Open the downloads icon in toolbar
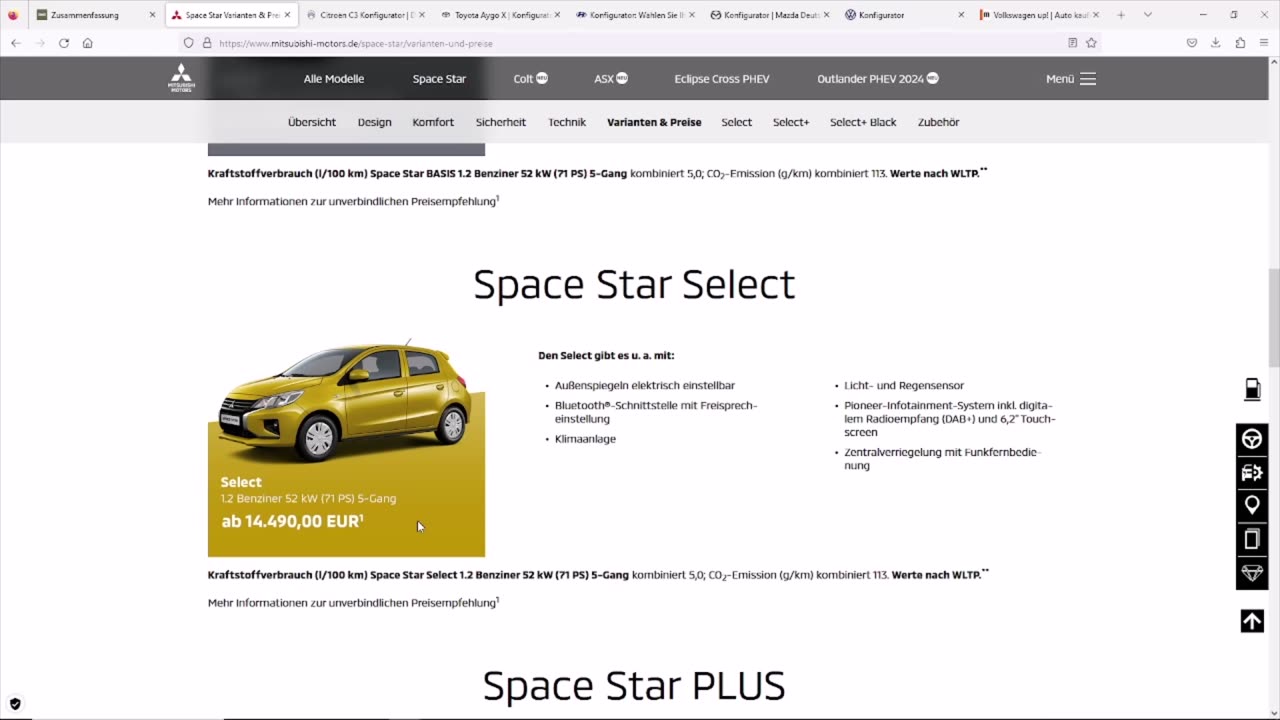The image size is (1280, 720). pos(1216,43)
